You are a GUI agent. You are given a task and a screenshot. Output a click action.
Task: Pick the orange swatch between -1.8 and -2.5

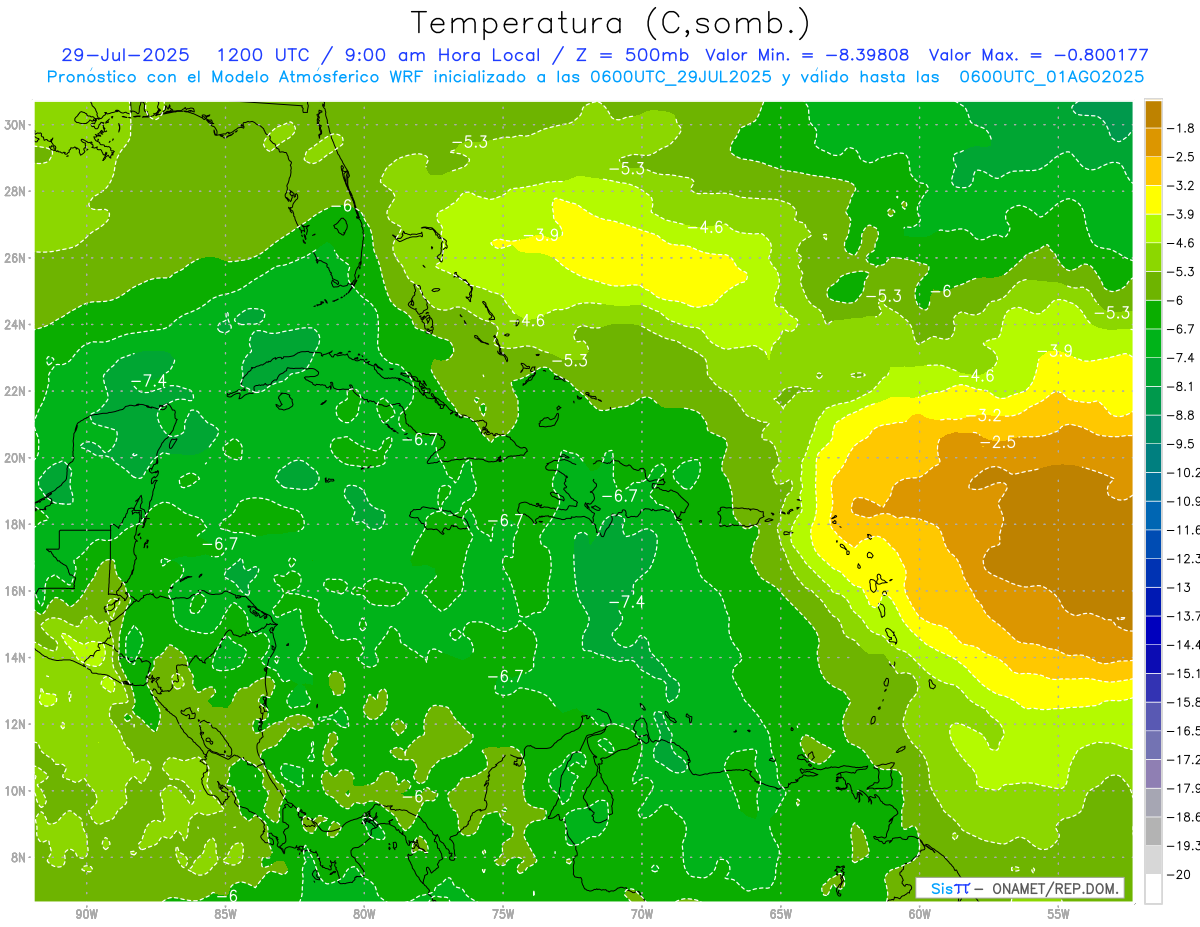(x=1153, y=142)
